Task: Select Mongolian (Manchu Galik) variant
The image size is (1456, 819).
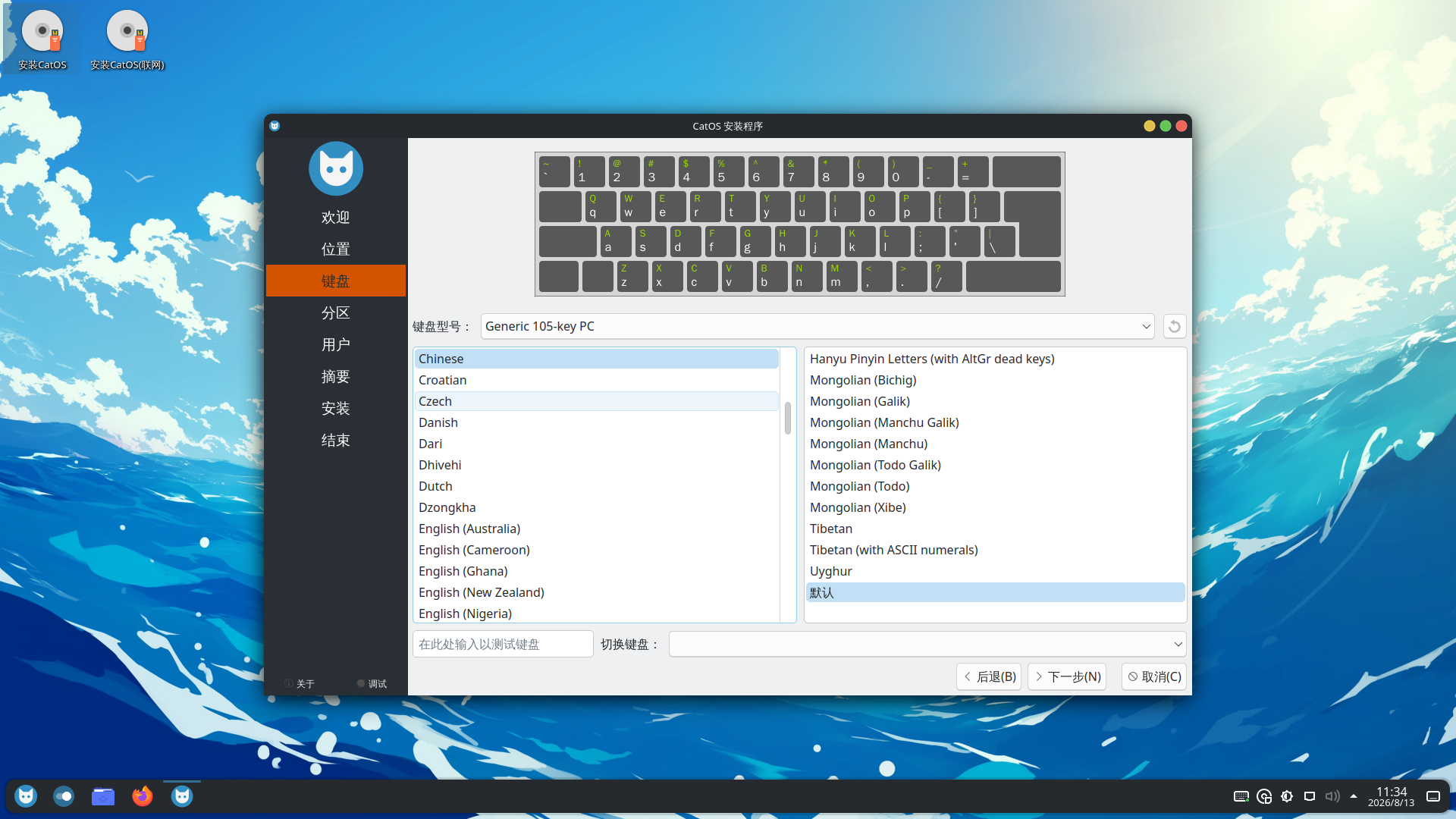Action: [995, 422]
